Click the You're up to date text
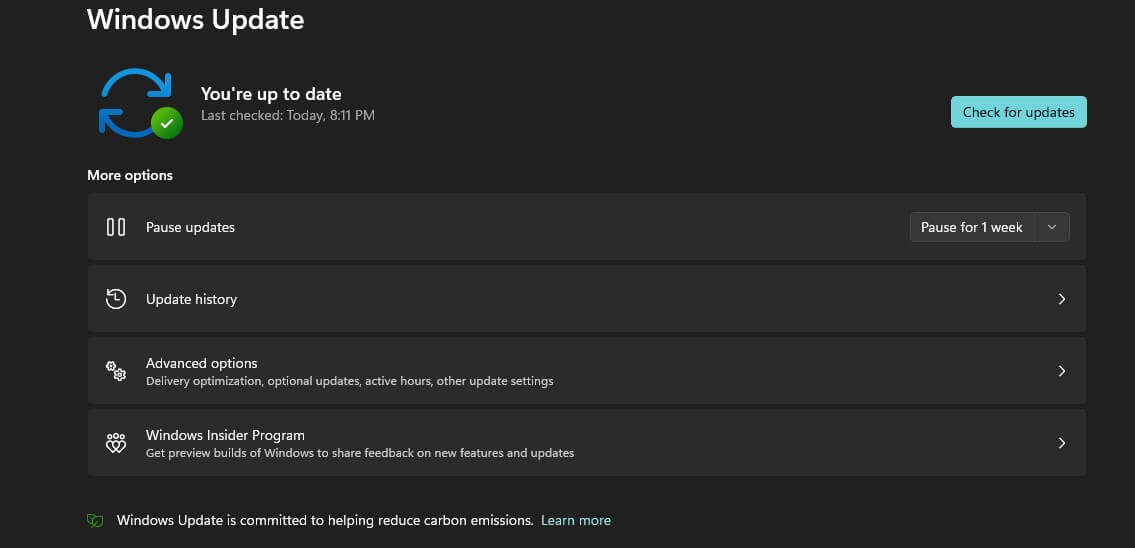Image resolution: width=1135 pixels, height=548 pixels. pos(271,94)
